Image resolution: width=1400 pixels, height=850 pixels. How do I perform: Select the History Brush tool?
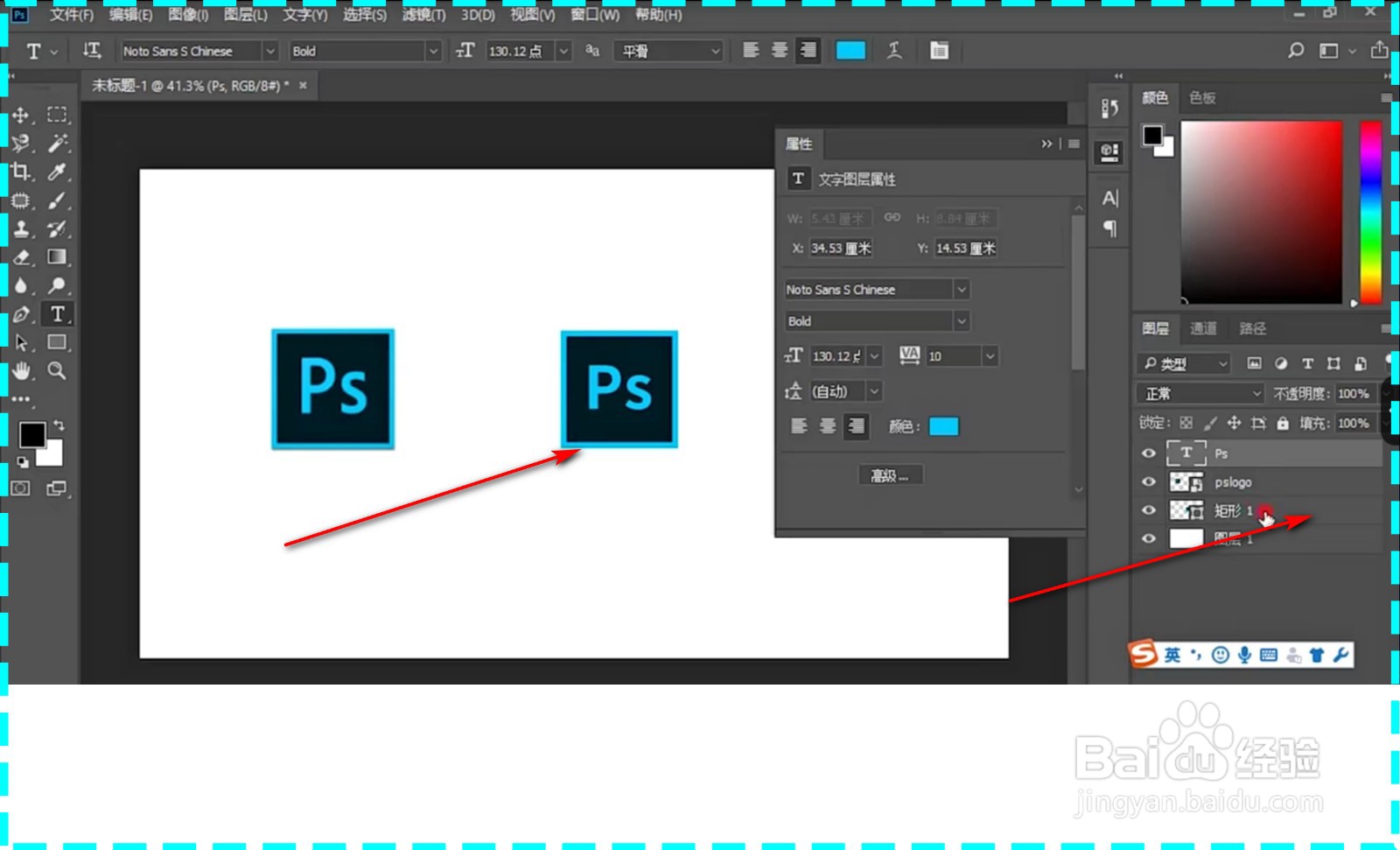[x=57, y=229]
